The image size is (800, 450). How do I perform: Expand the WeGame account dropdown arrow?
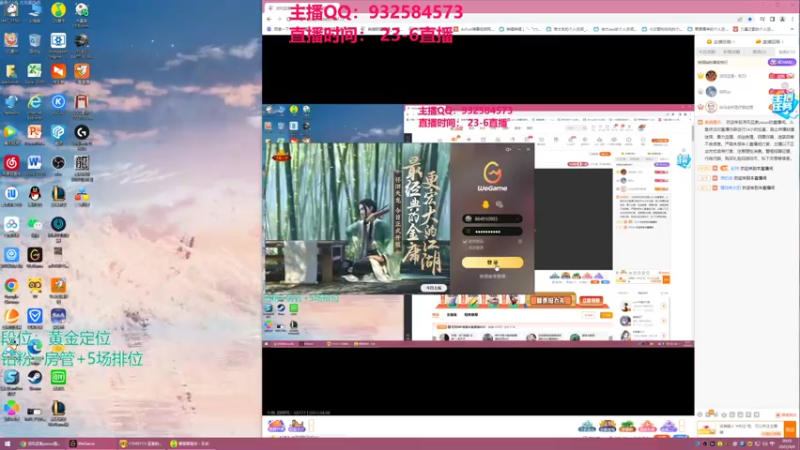(x=518, y=219)
